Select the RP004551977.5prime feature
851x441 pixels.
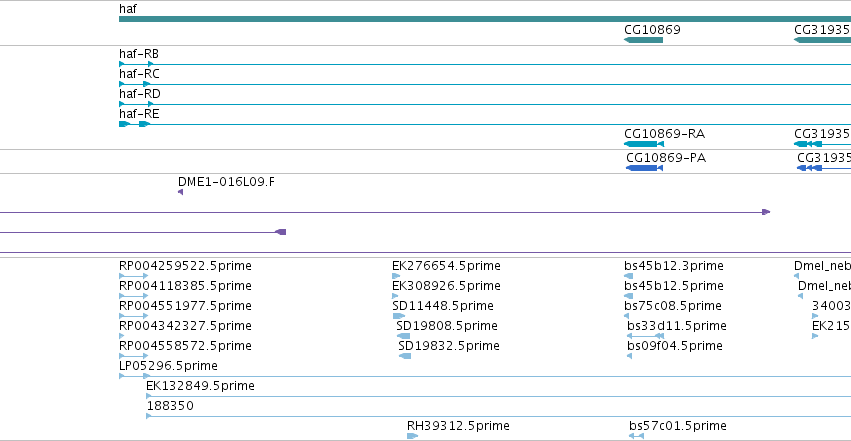pyautogui.click(x=134, y=316)
